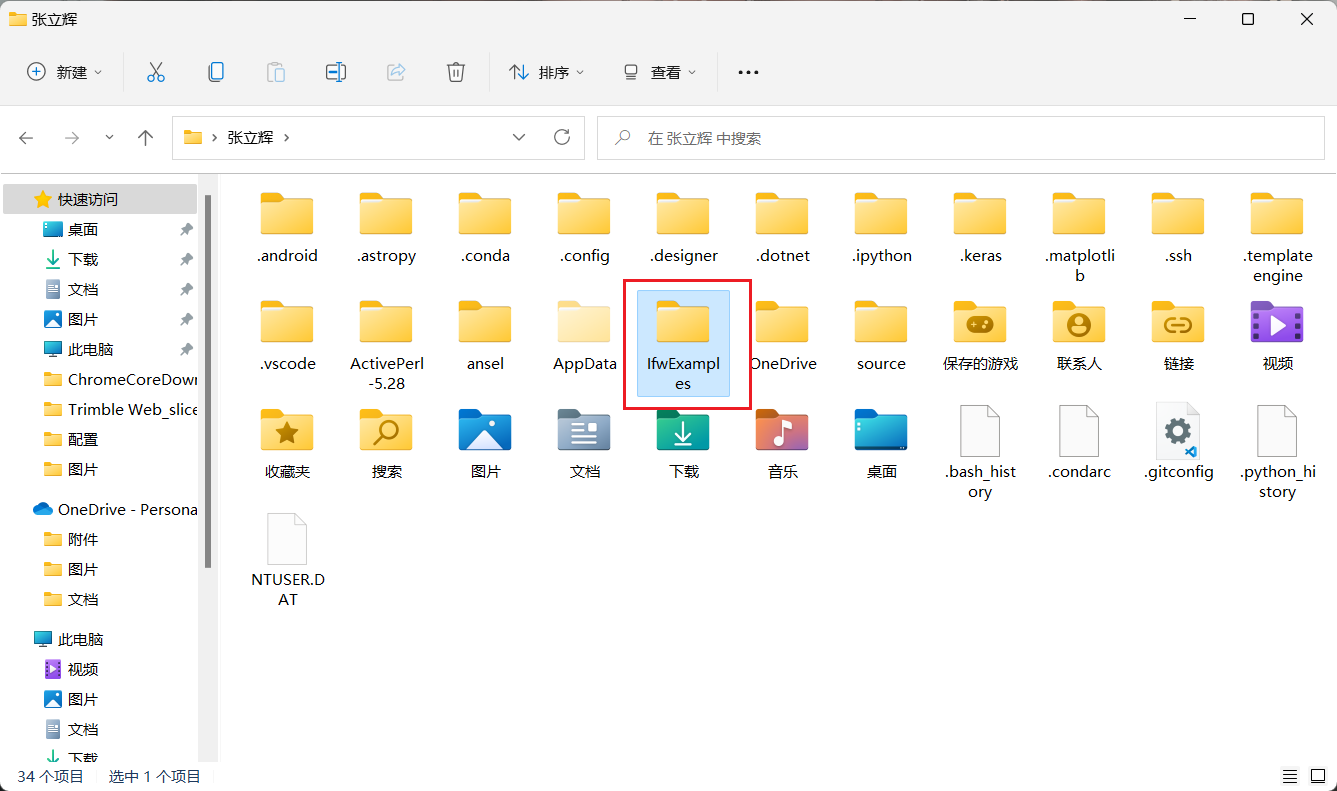Image resolution: width=1337 pixels, height=791 pixels.
Task: Click the Delete trash can icon
Action: [456, 72]
